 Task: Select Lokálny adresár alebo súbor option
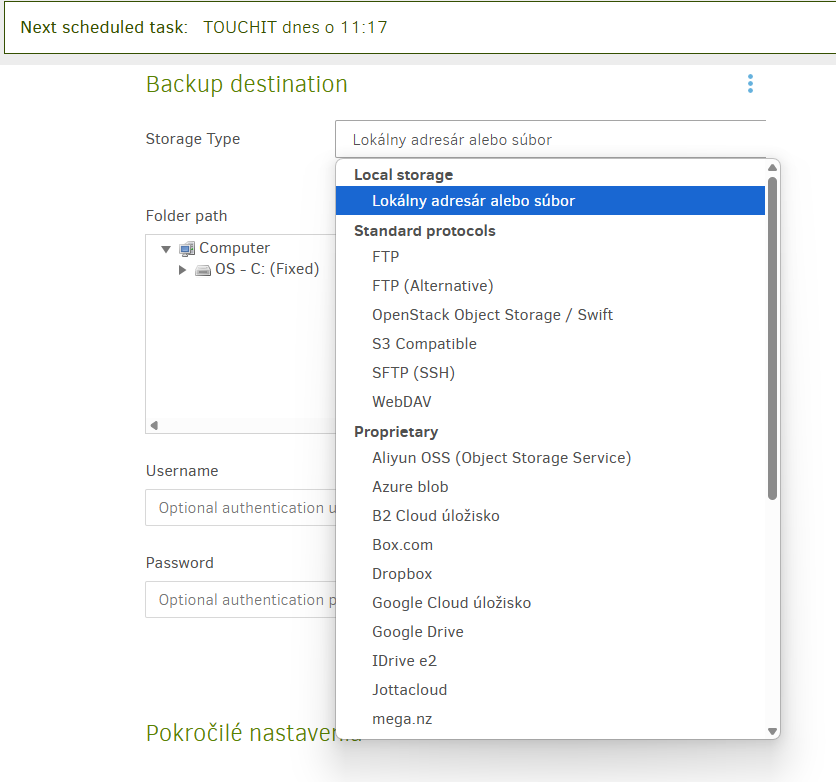pyautogui.click(x=473, y=201)
